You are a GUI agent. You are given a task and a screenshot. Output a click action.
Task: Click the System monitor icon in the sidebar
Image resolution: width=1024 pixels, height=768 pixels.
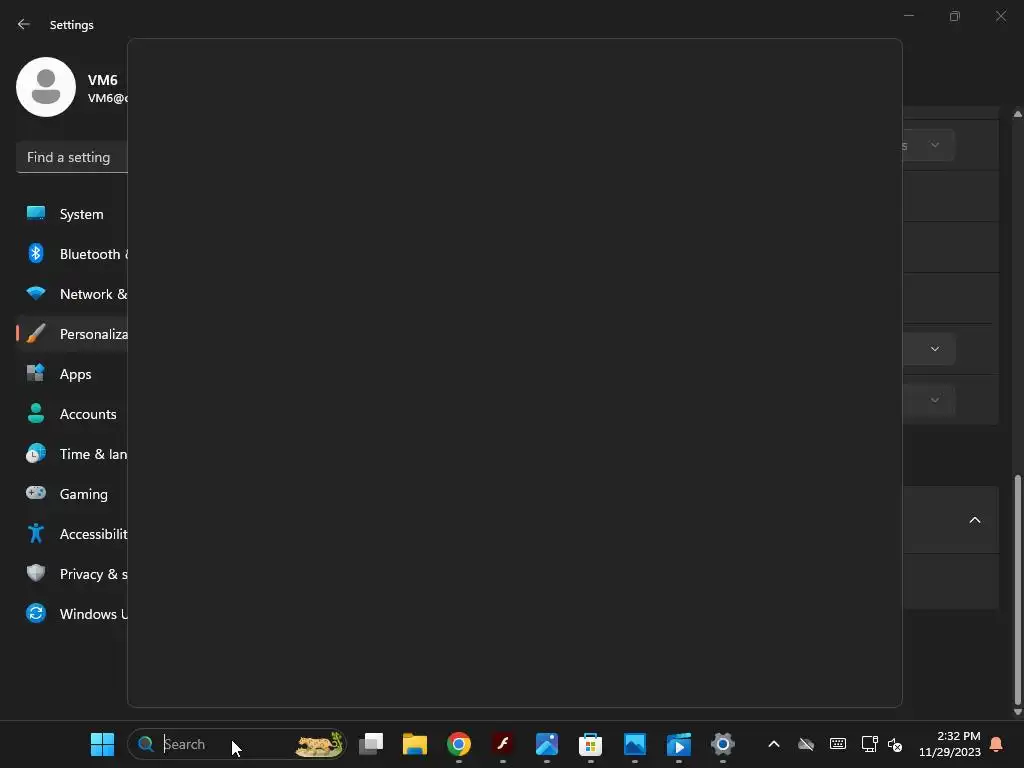pyautogui.click(x=36, y=214)
